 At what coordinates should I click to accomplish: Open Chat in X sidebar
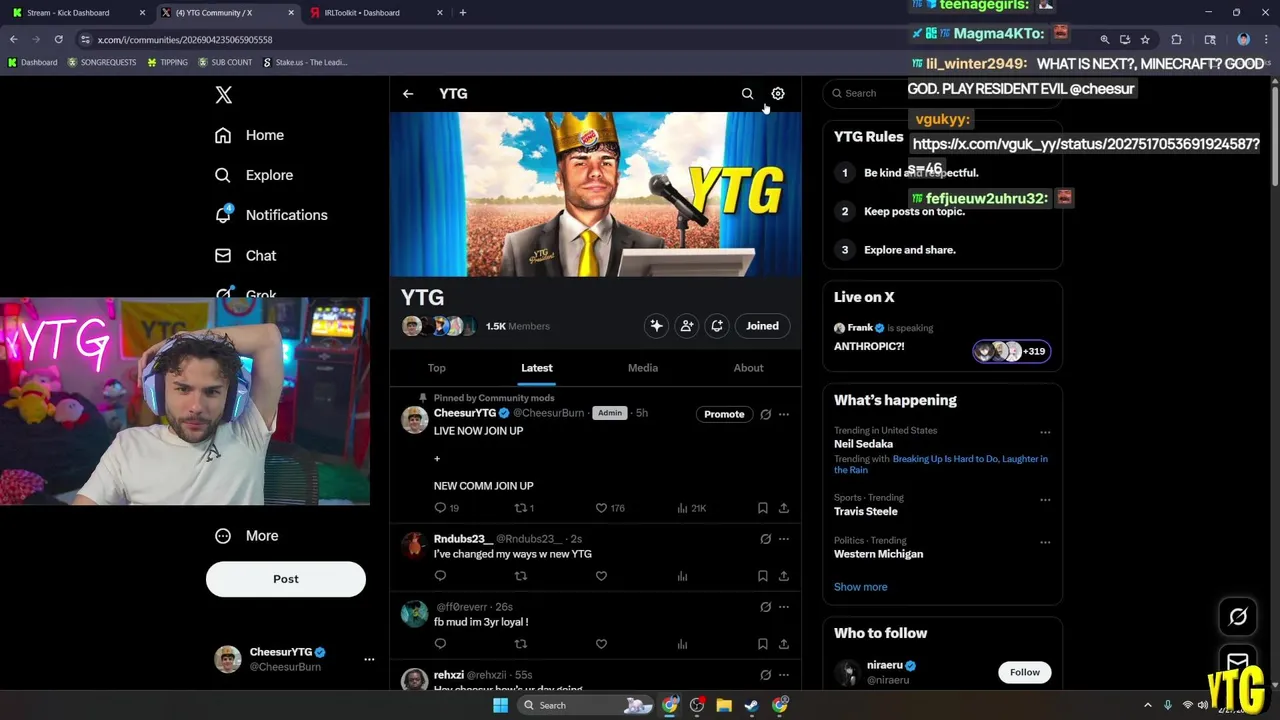click(x=246, y=256)
